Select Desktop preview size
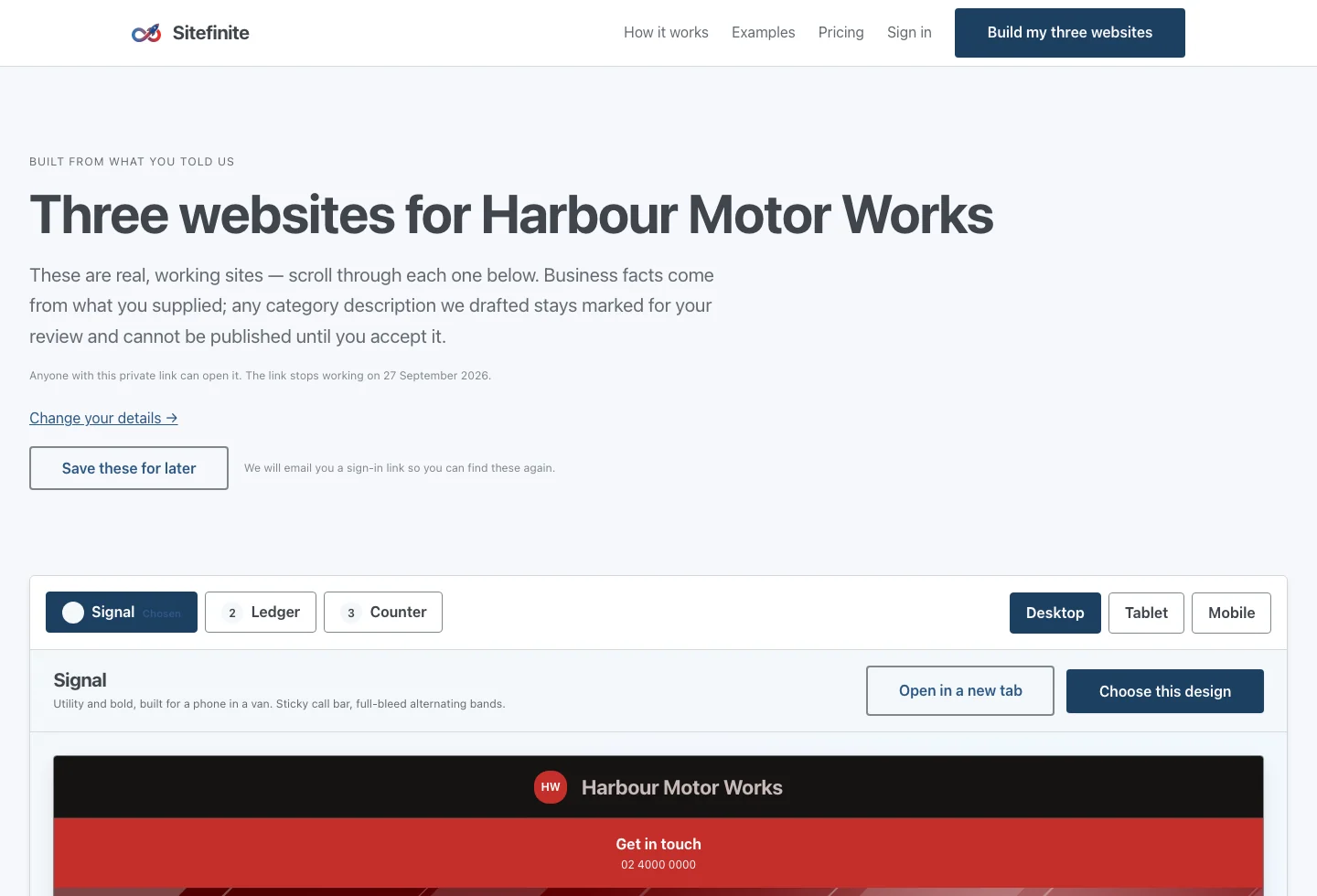Image resolution: width=1317 pixels, height=896 pixels. coord(1055,613)
